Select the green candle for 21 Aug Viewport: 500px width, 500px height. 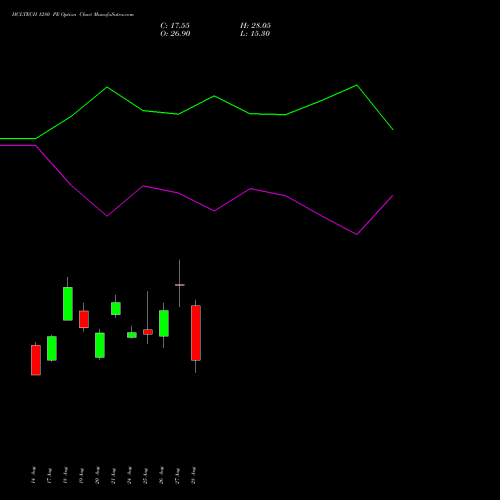[x=116, y=308]
